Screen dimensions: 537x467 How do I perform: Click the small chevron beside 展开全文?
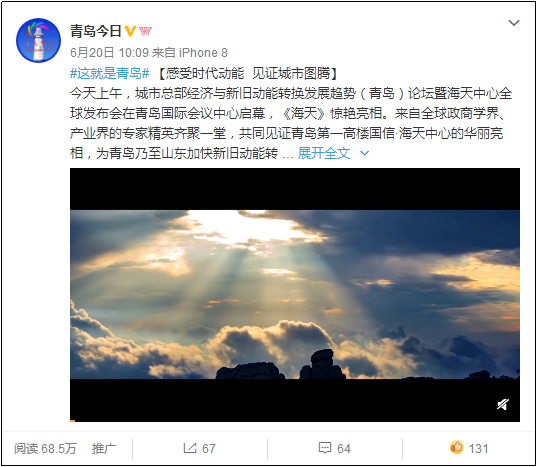click(365, 153)
